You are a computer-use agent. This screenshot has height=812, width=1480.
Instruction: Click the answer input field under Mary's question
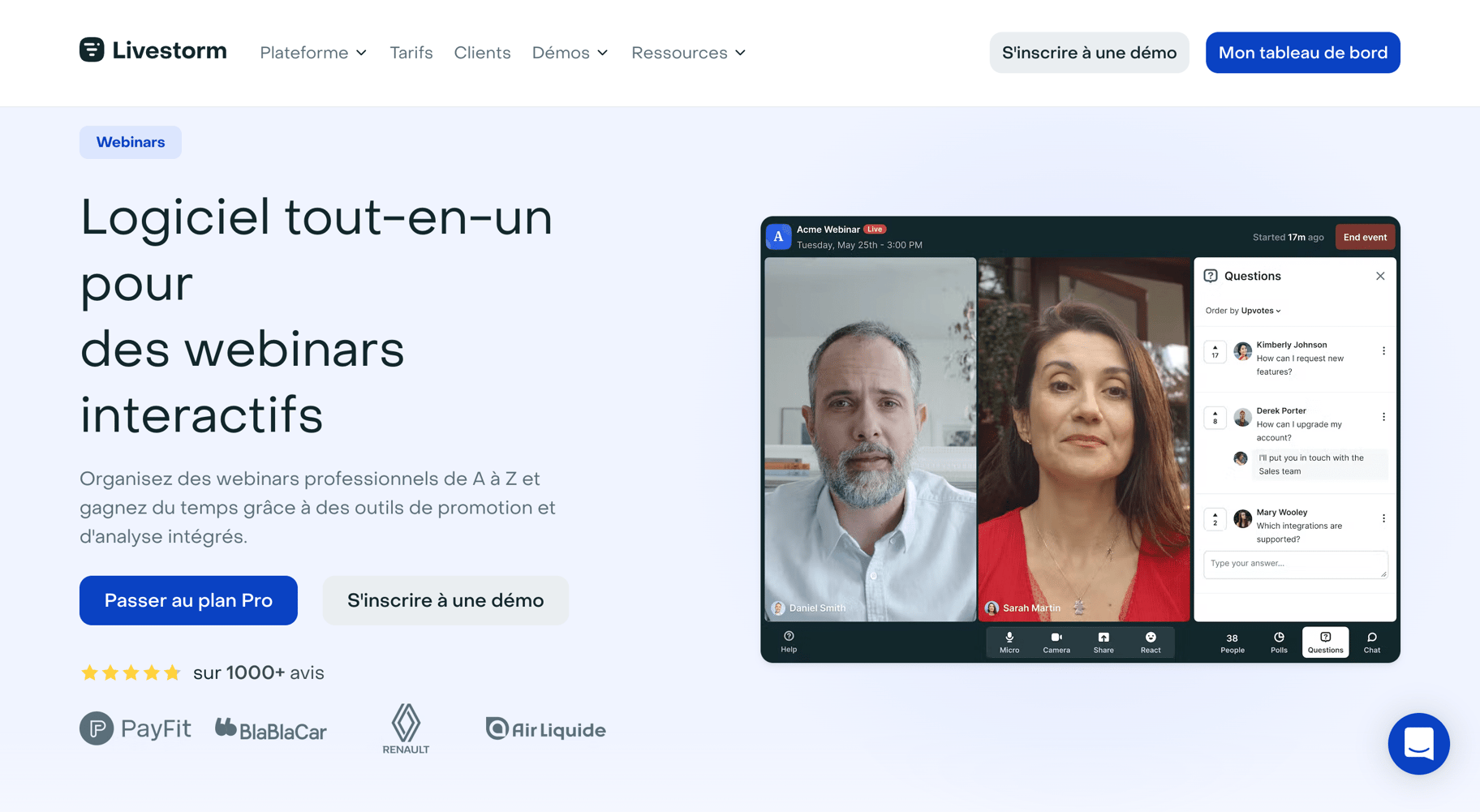(1294, 564)
